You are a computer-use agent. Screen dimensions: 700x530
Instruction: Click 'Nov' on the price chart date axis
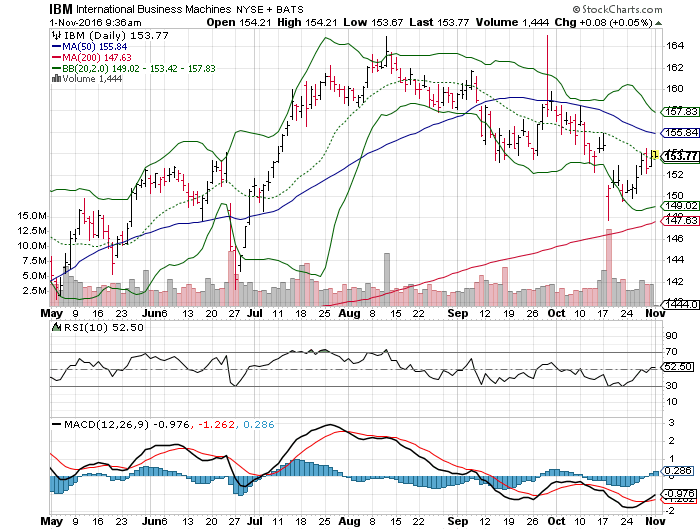[x=655, y=313]
